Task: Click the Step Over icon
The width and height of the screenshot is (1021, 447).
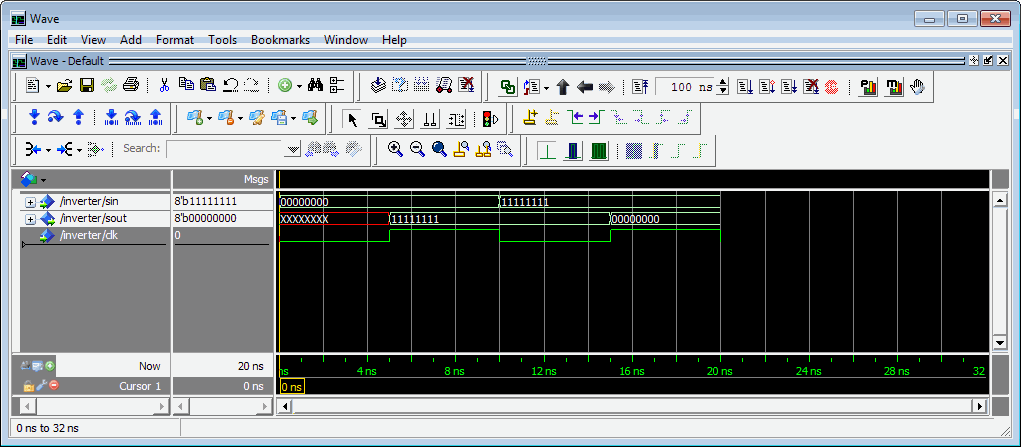Action: (56, 117)
